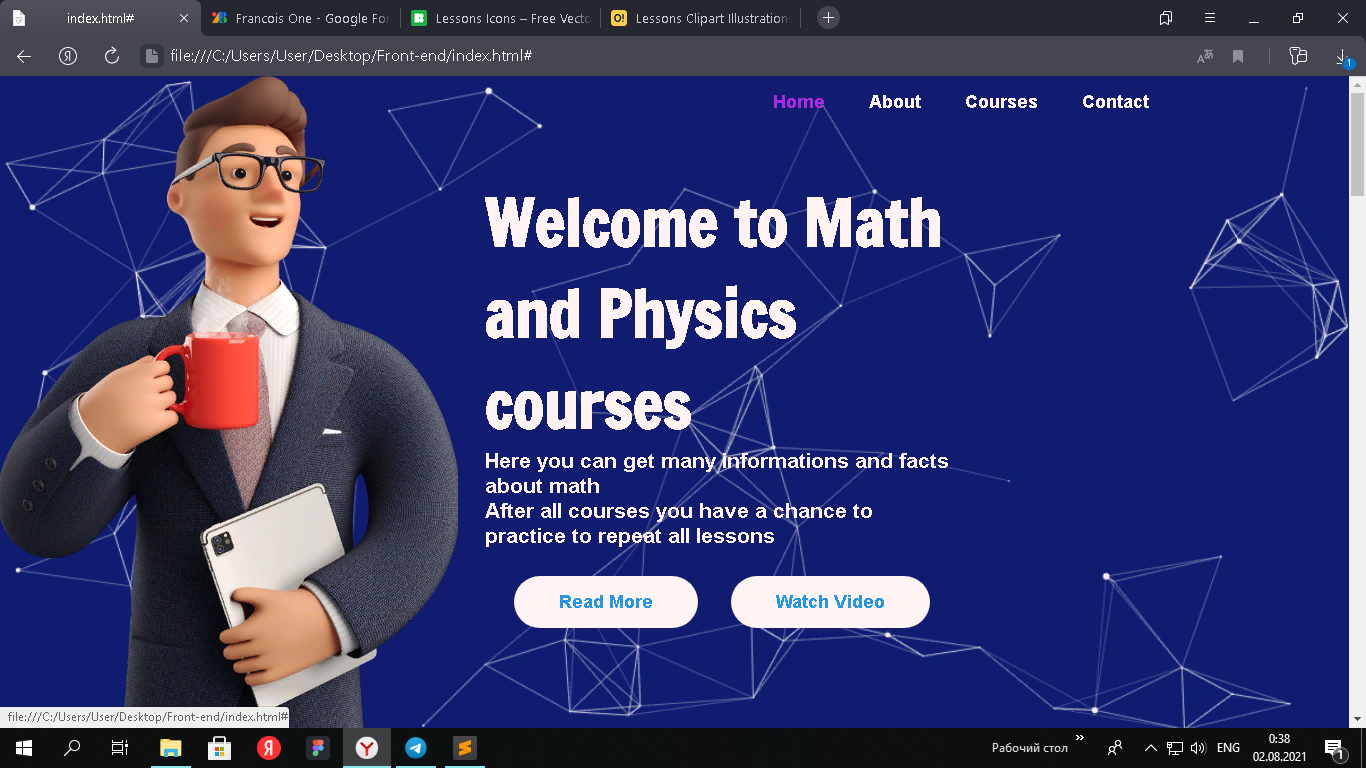Switch the ENG input language indicator
1366x768 pixels.
(1228, 748)
